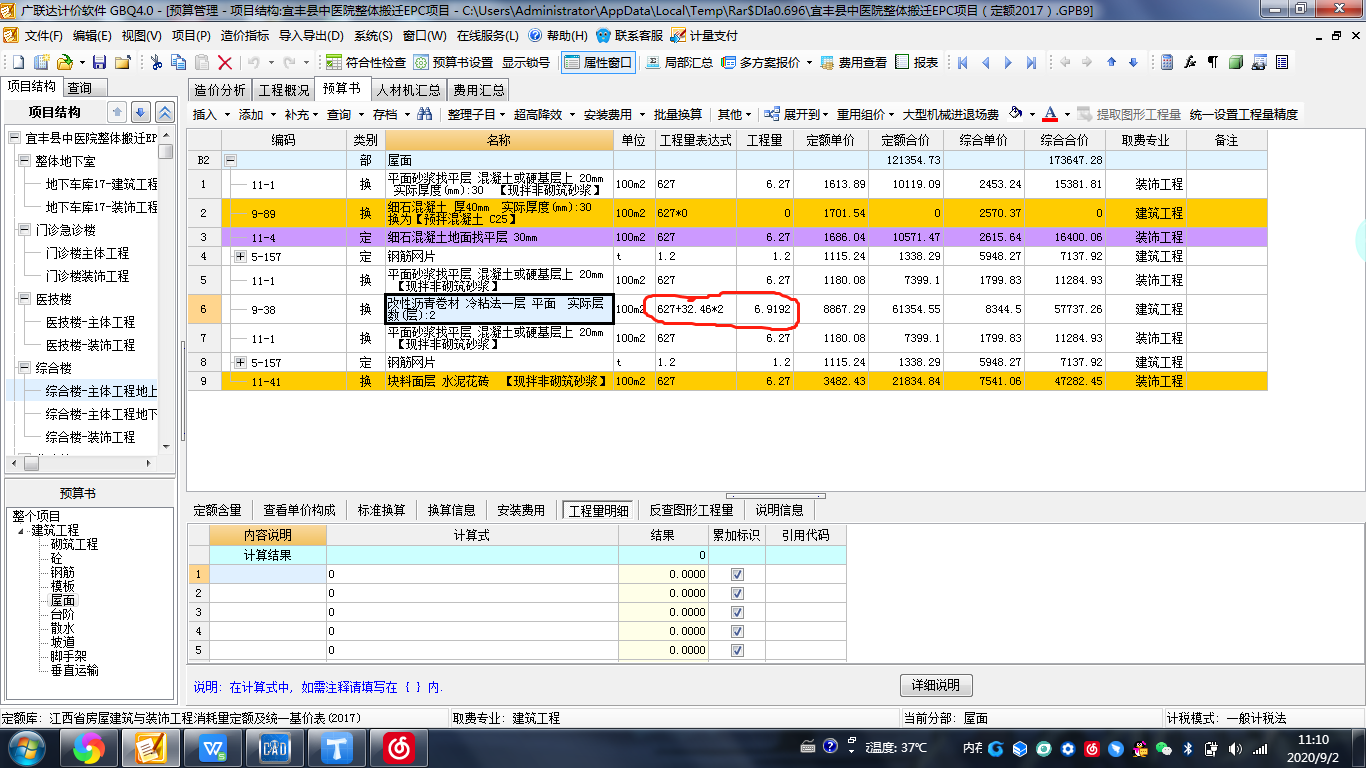The image size is (1366, 768).
Task: Toggle 累加标识 checkbox in row 4
Action: click(x=738, y=631)
